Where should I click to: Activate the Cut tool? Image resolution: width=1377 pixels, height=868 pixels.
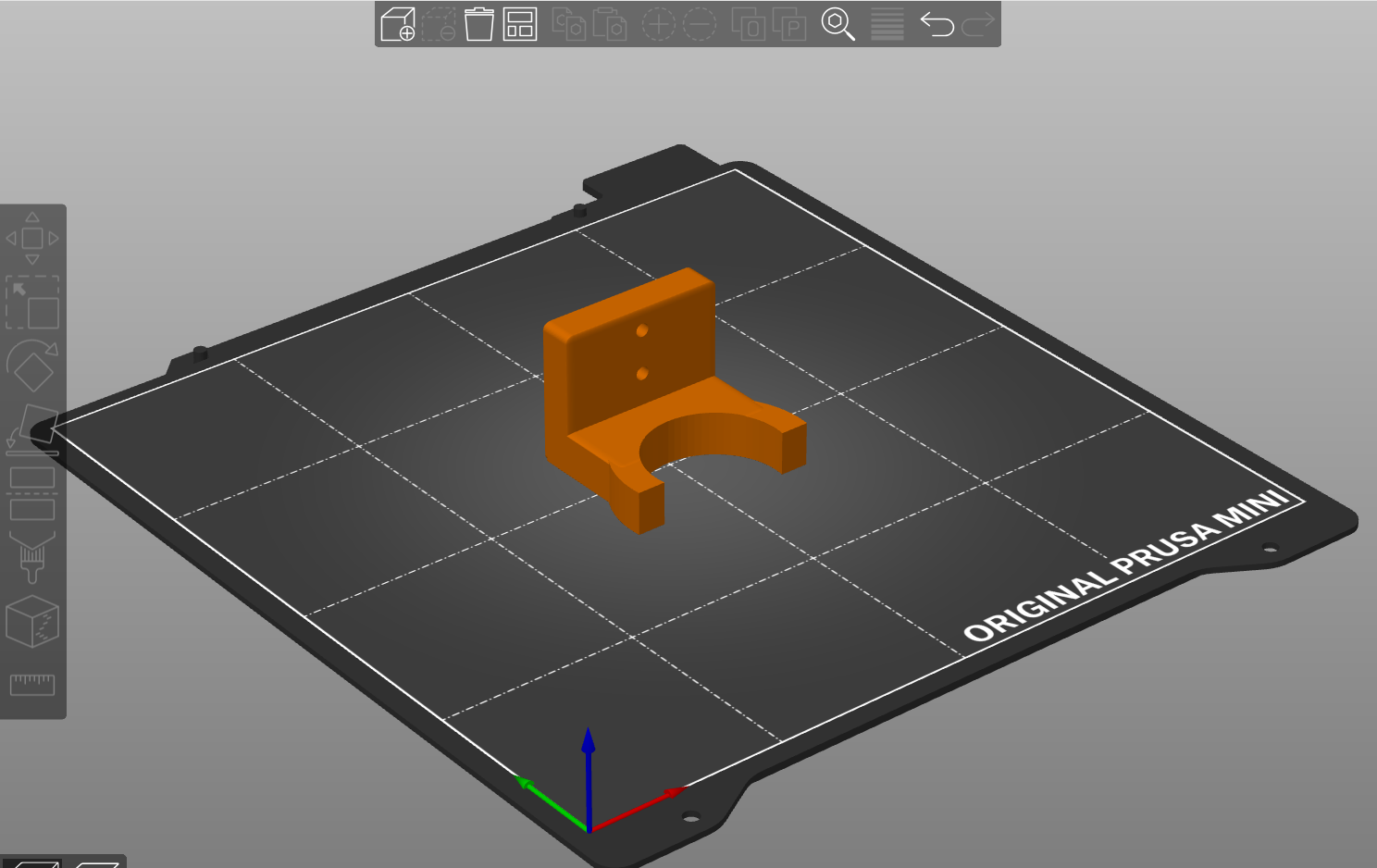[x=32, y=493]
